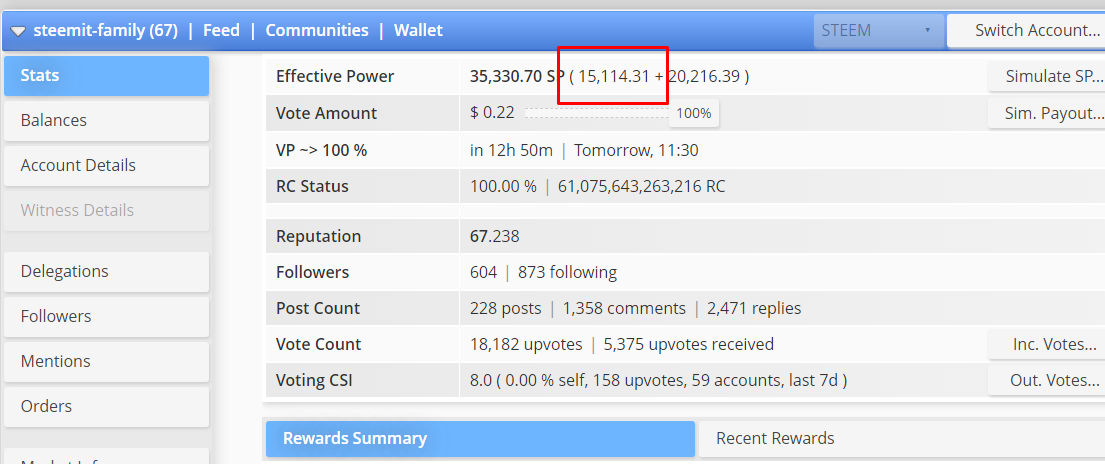The width and height of the screenshot is (1105, 464).
Task: Click the 'in 12h 50m' VP recharge text
Action: click(512, 150)
